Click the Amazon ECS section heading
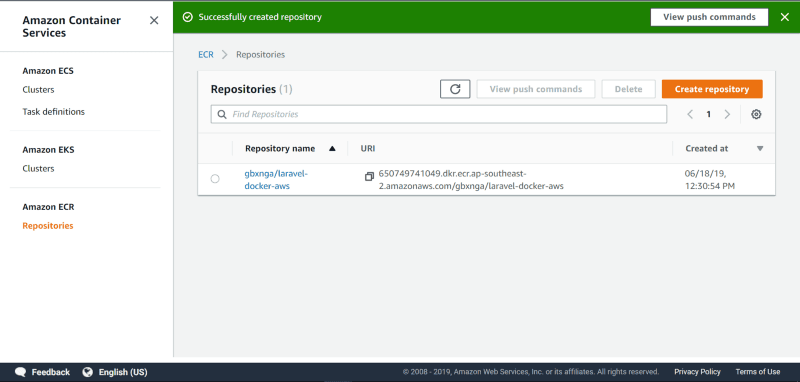 coord(48,71)
